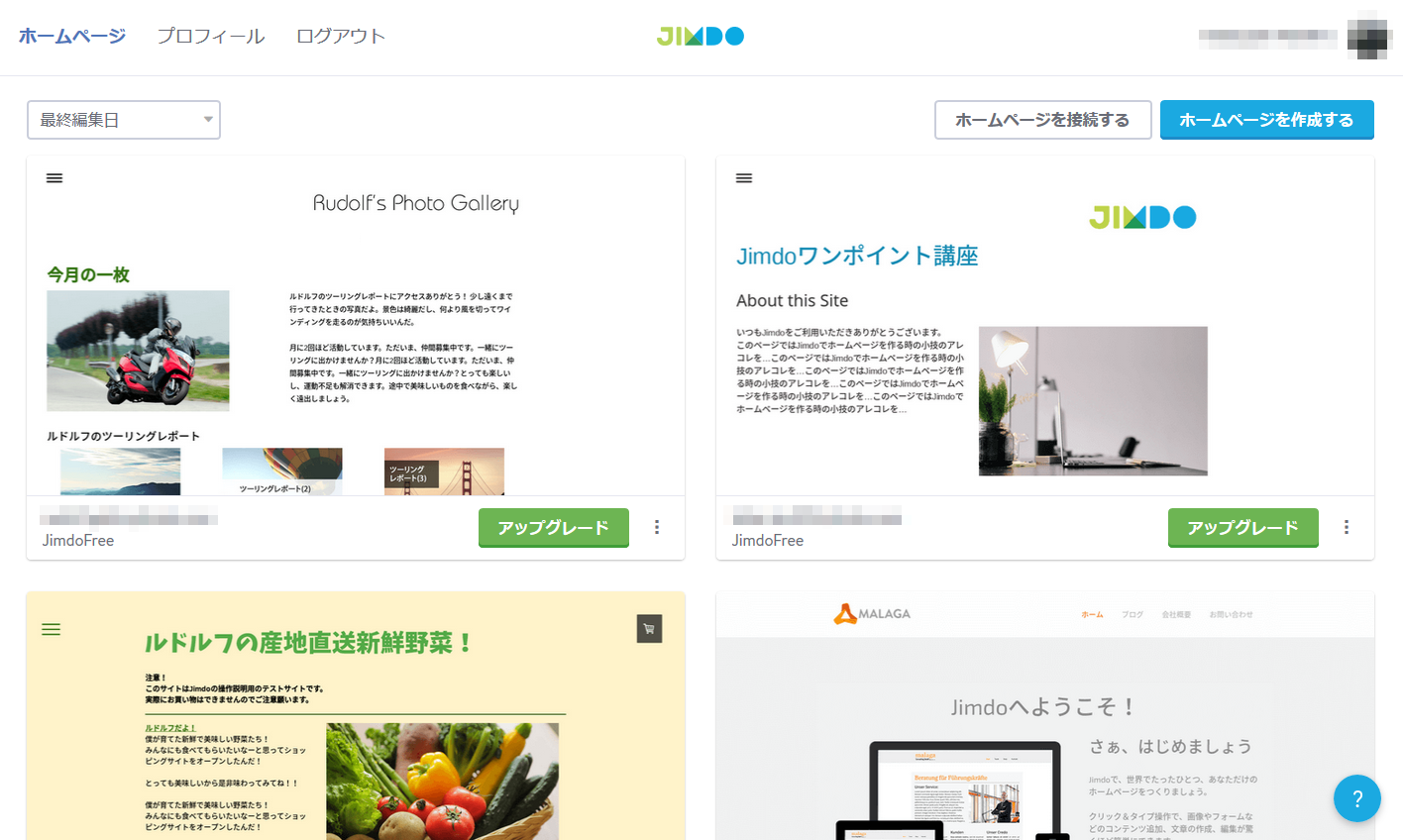Open the blue help question mark button
Screen dimensions: 1403x840
click(x=1357, y=798)
